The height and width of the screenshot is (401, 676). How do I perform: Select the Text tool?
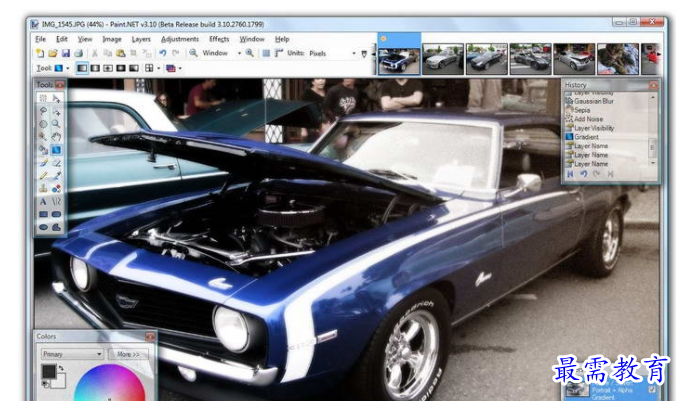[x=43, y=201]
